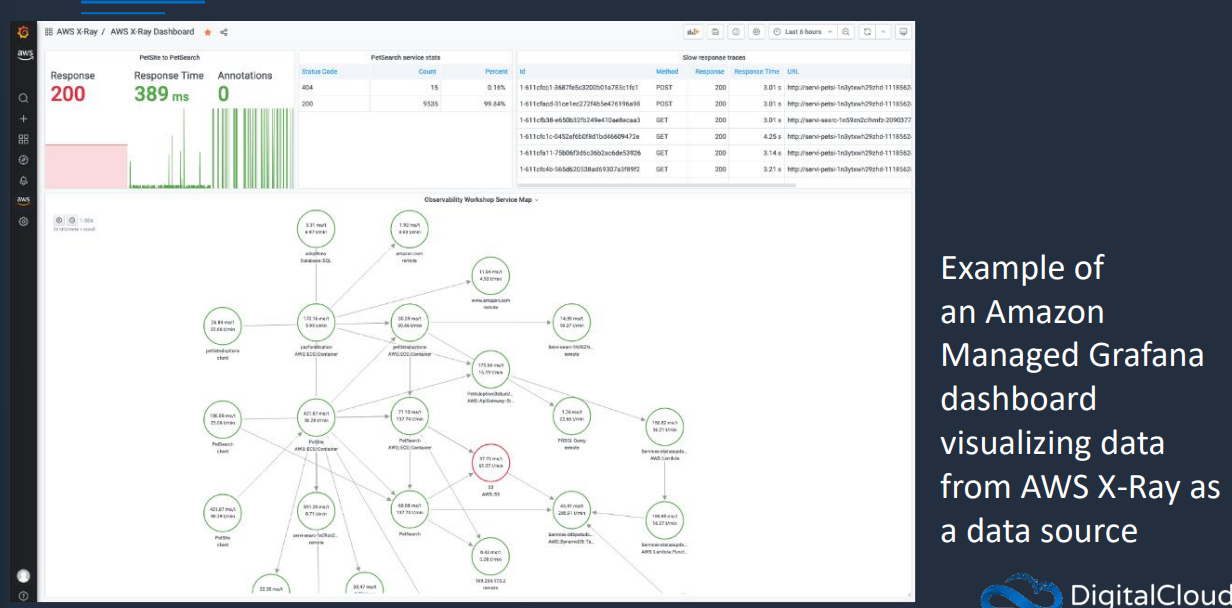Click the Save dashboard floppy icon

click(715, 32)
